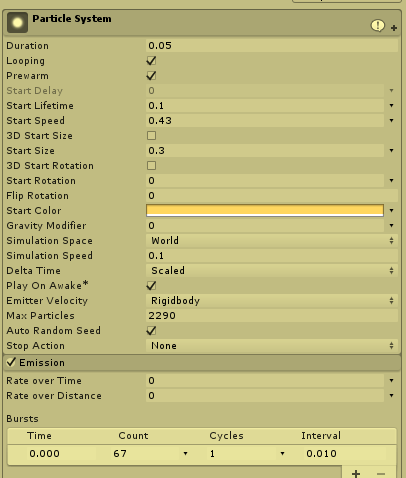The width and height of the screenshot is (406, 478).
Task: Add a new burst with plus button
Action: (x=356, y=473)
